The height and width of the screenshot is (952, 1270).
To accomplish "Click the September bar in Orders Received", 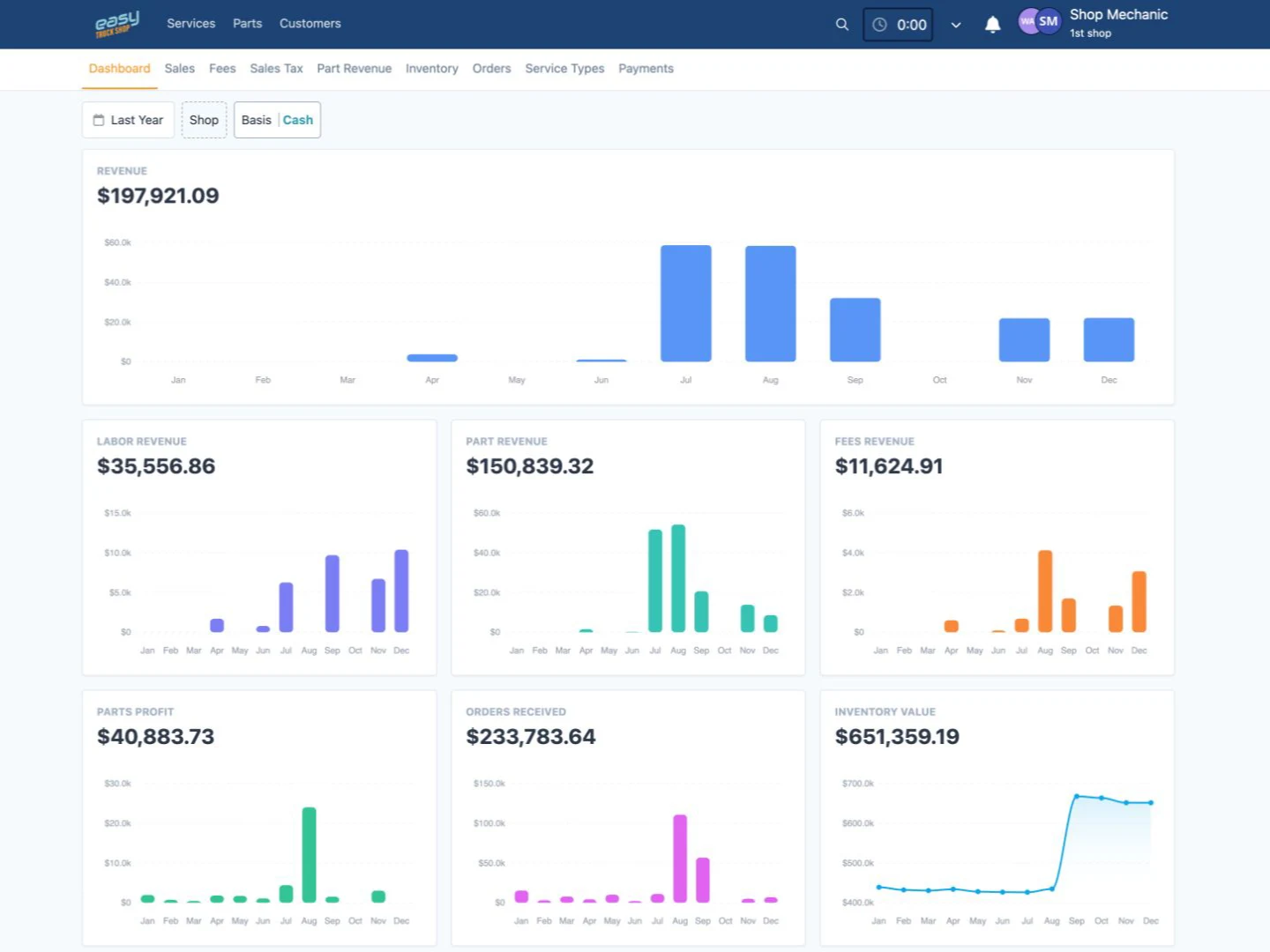I will point(703,880).
